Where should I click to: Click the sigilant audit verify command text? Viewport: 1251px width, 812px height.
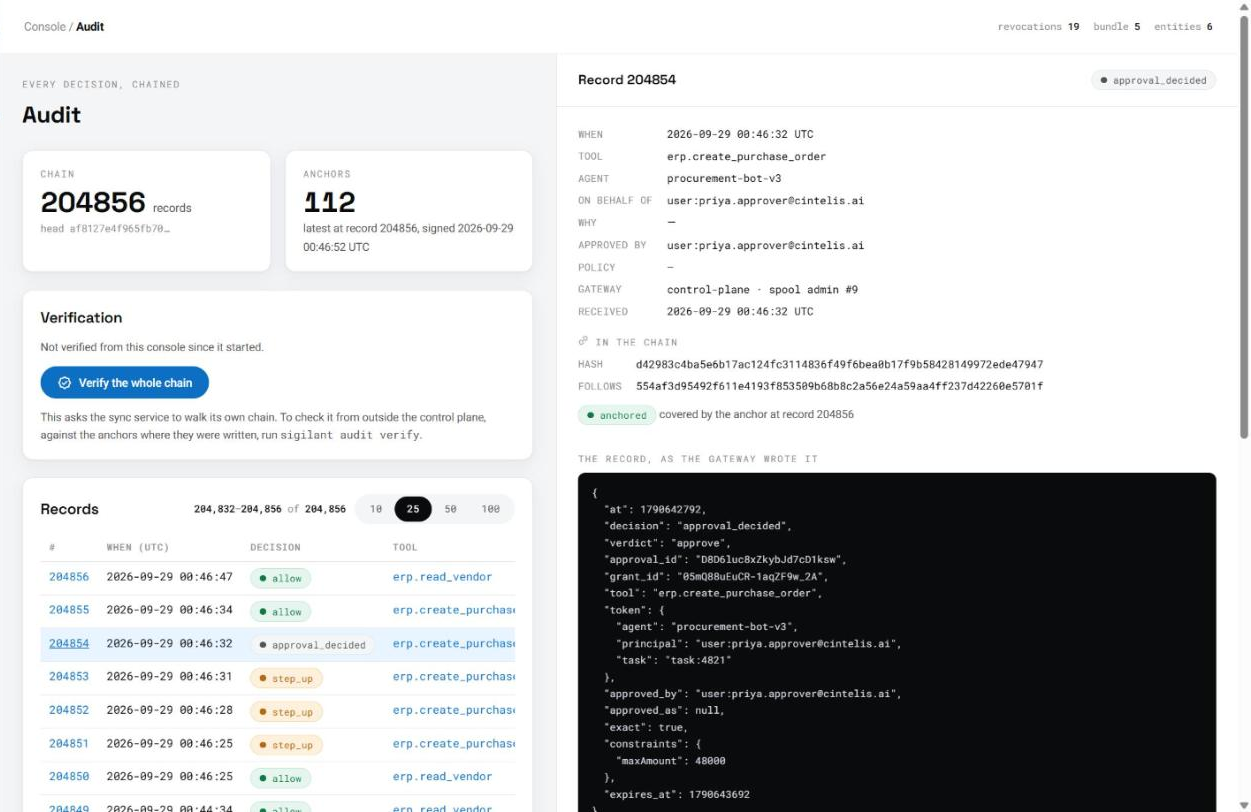click(x=350, y=435)
